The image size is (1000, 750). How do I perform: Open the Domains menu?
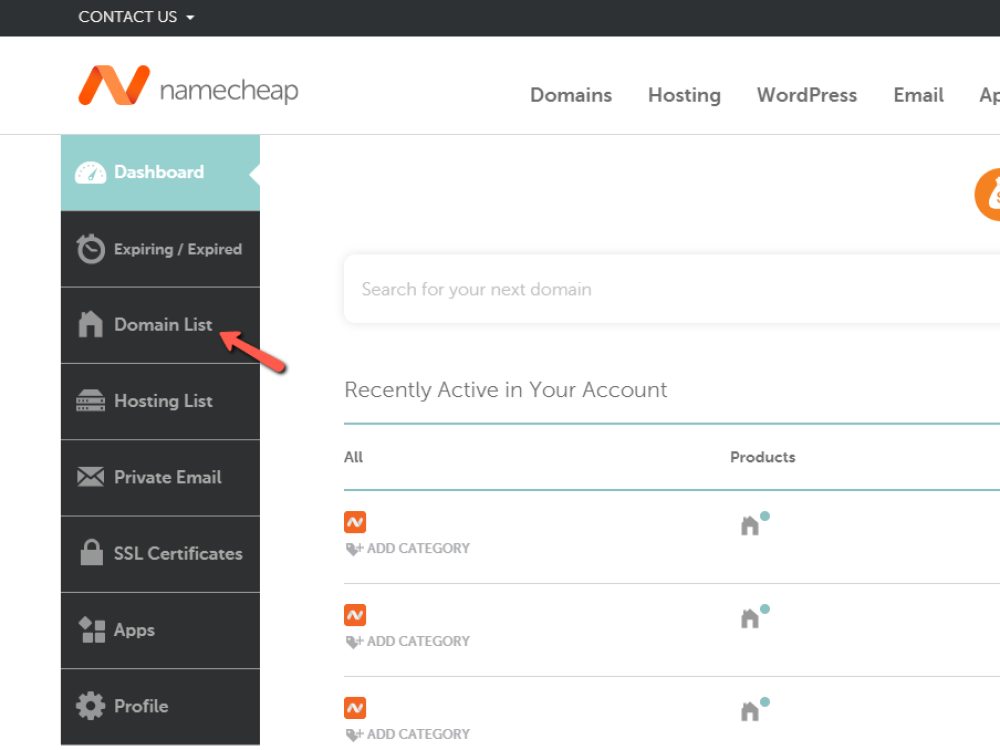pos(571,95)
